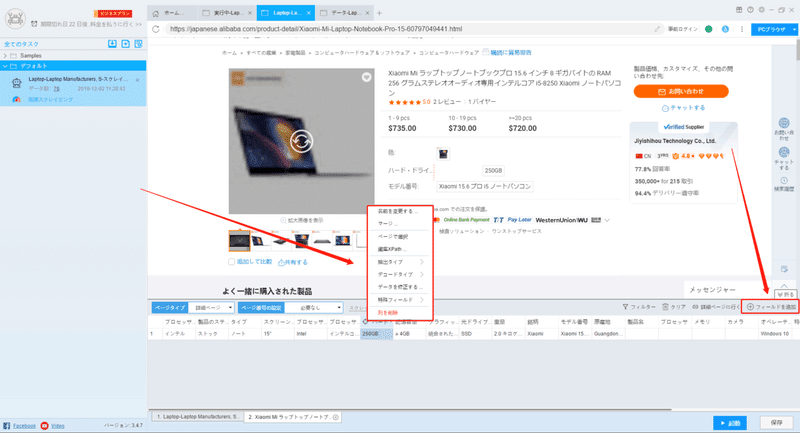The width and height of the screenshot is (800, 433).
Task: Select bottom tab 1. Laptop-Laptop Manufacturers
Action: (x=197, y=417)
